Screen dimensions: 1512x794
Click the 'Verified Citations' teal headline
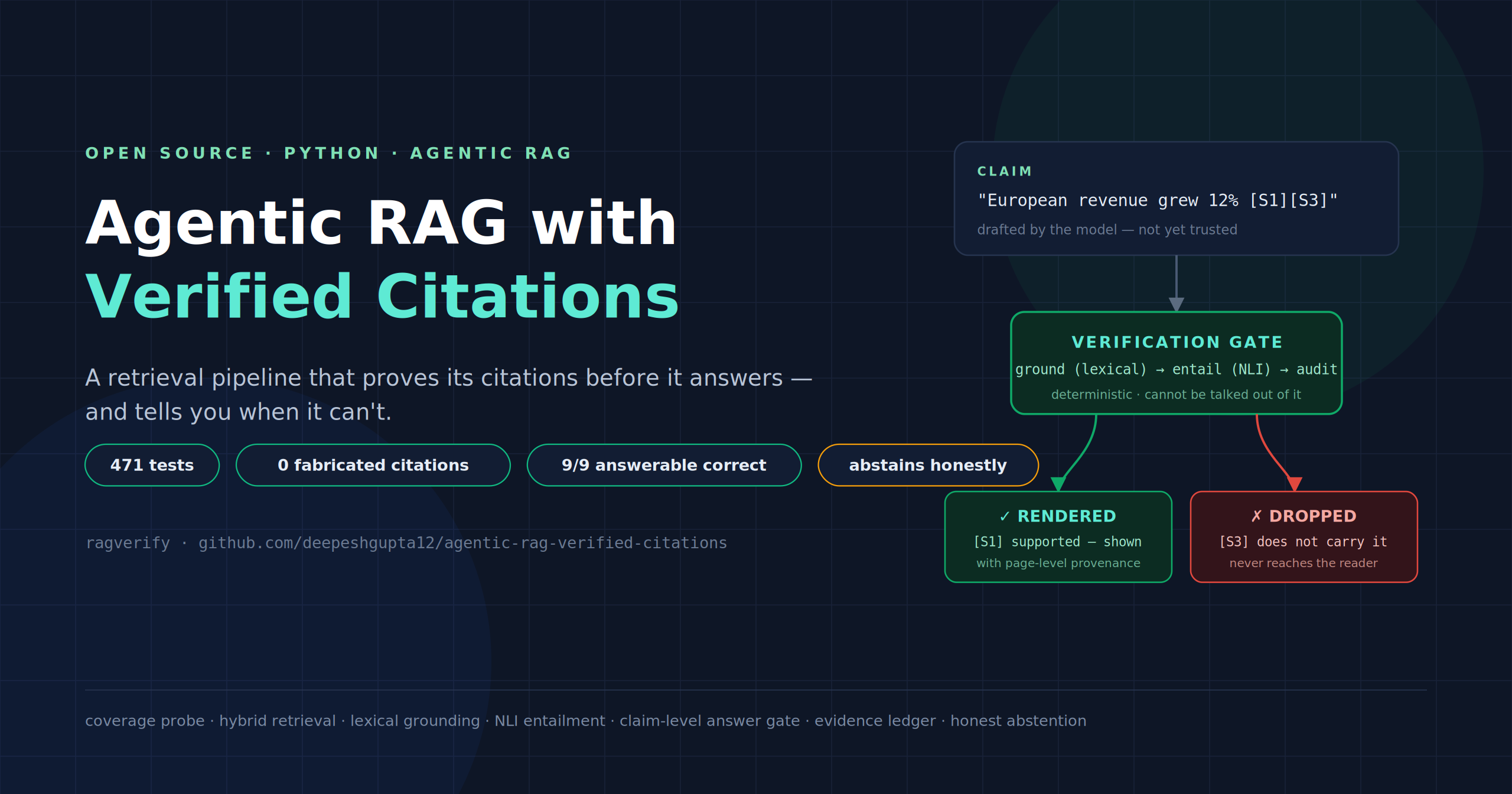click(x=382, y=297)
